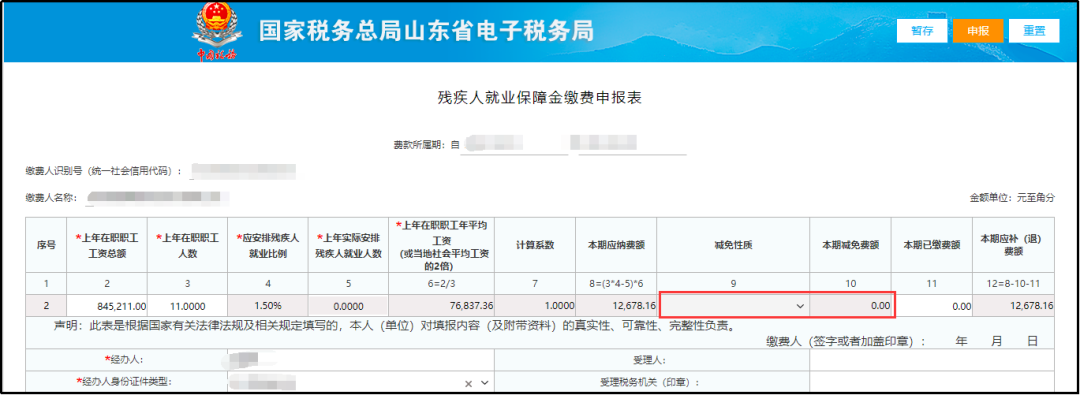
Task: Click the 应安排残疾人就业比例 value 1.50%
Action: pos(268,305)
